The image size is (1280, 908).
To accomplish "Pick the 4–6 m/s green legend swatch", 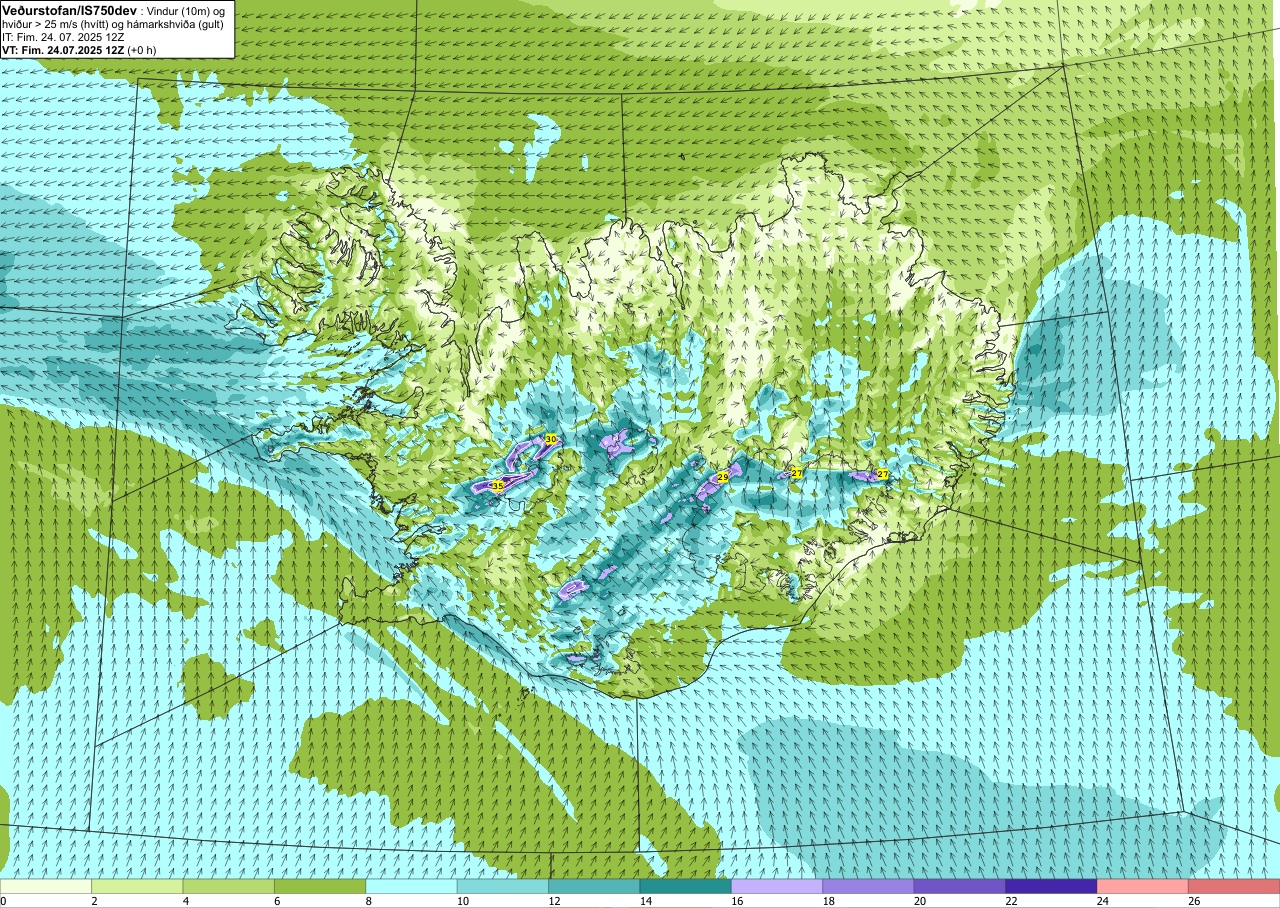I will pos(229,887).
